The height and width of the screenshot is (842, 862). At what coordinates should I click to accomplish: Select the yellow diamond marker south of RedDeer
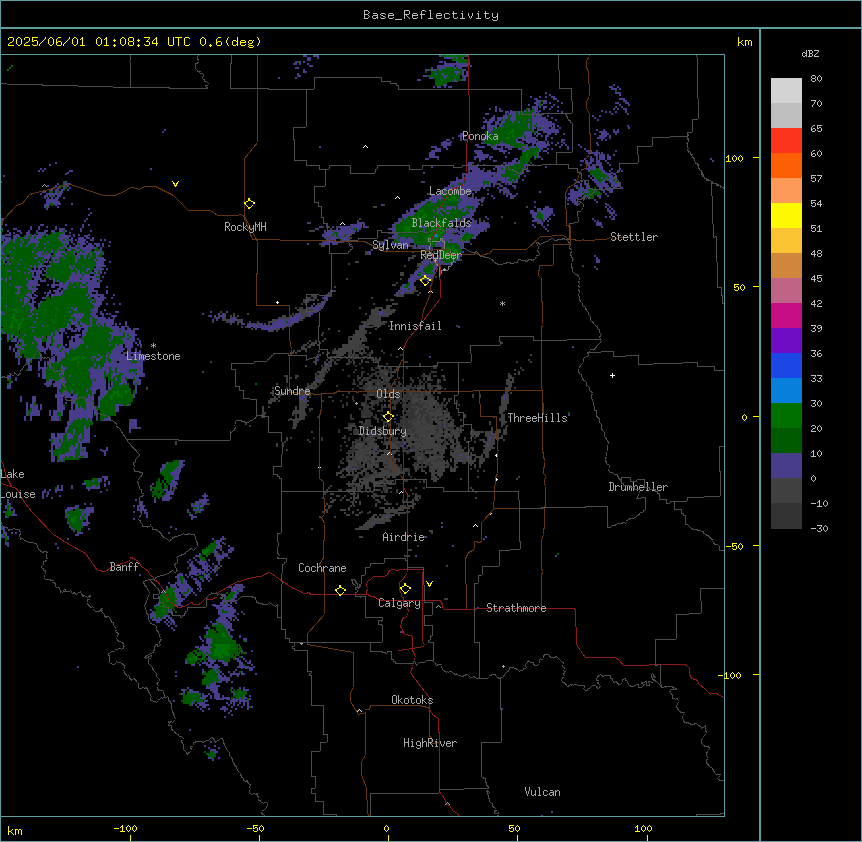(425, 281)
